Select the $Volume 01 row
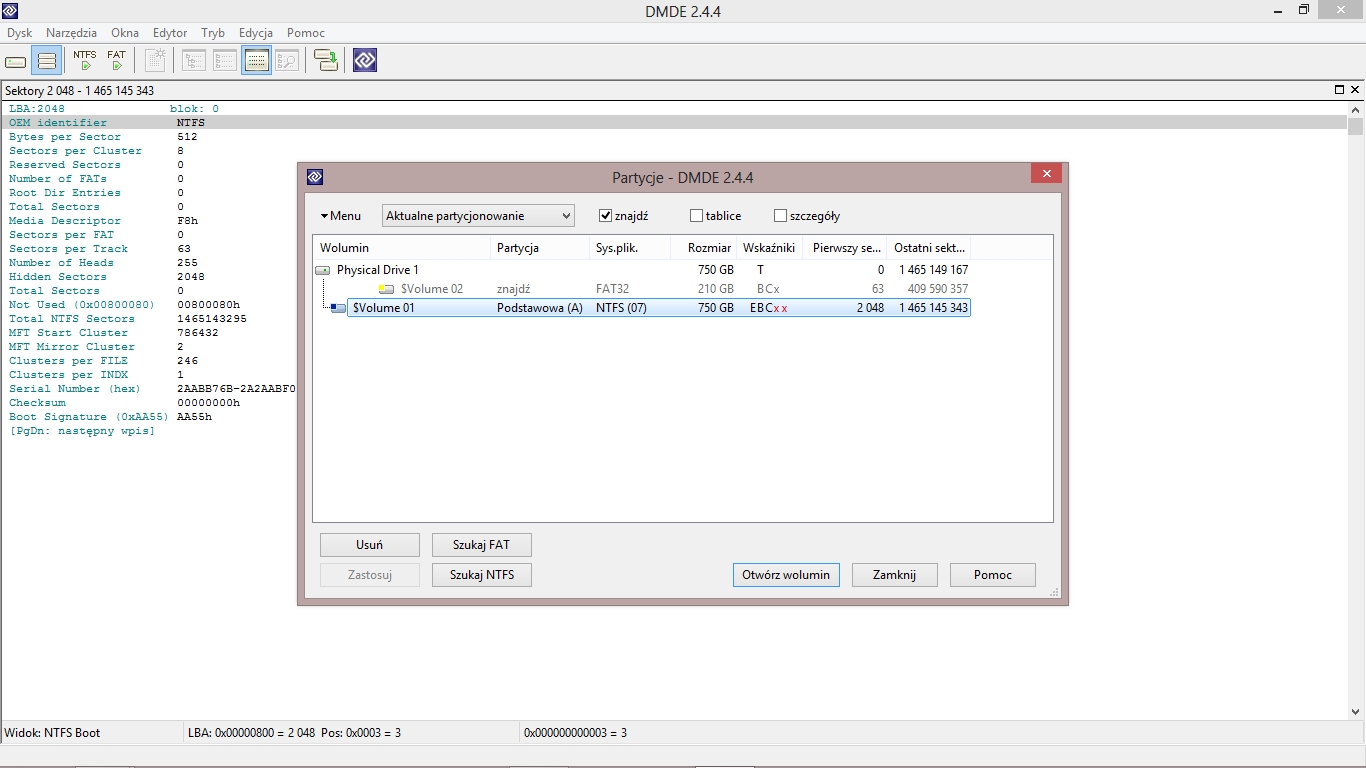Screen dimensions: 1366x768 pyautogui.click(x=659, y=308)
